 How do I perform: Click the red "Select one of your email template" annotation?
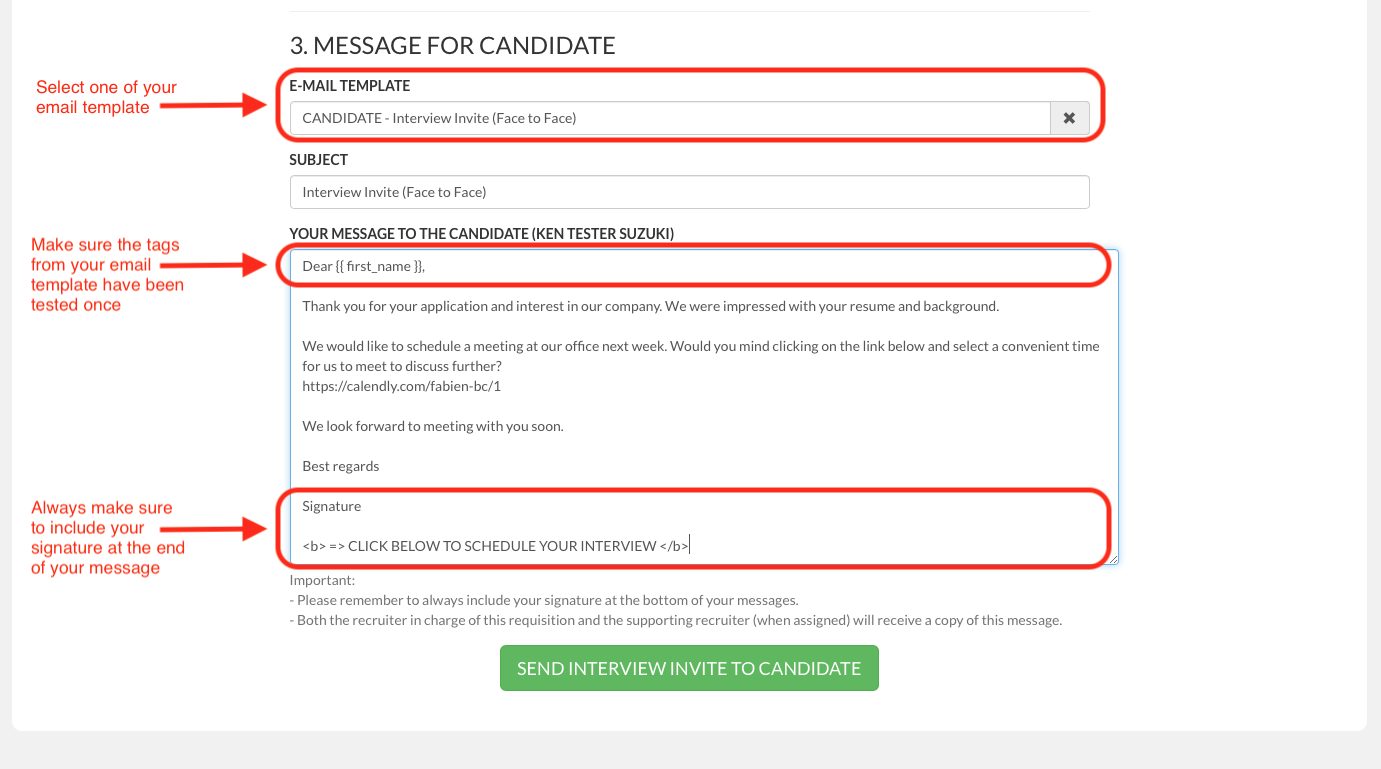(x=106, y=97)
